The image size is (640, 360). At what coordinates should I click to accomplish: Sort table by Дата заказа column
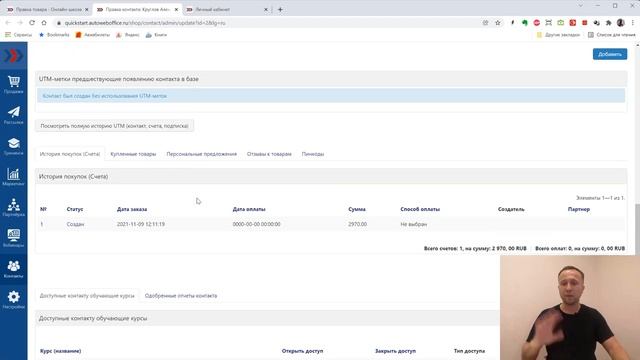[x=132, y=209]
